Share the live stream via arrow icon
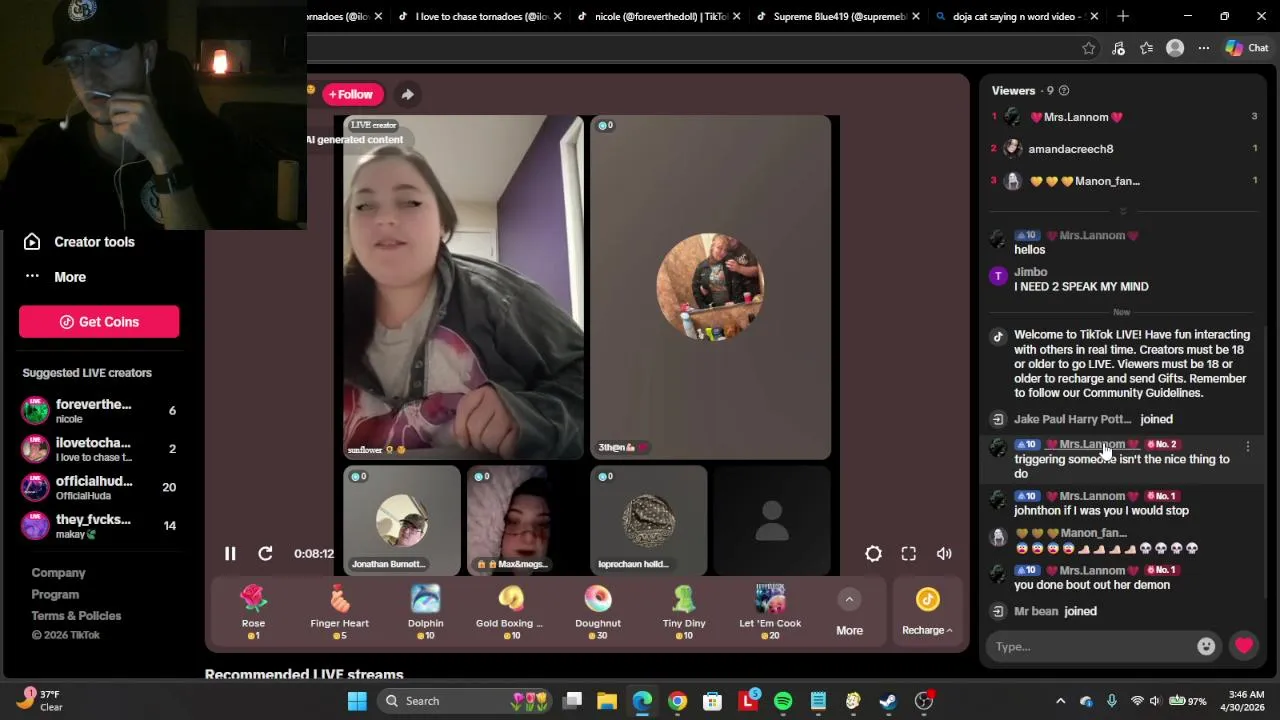 coord(407,94)
